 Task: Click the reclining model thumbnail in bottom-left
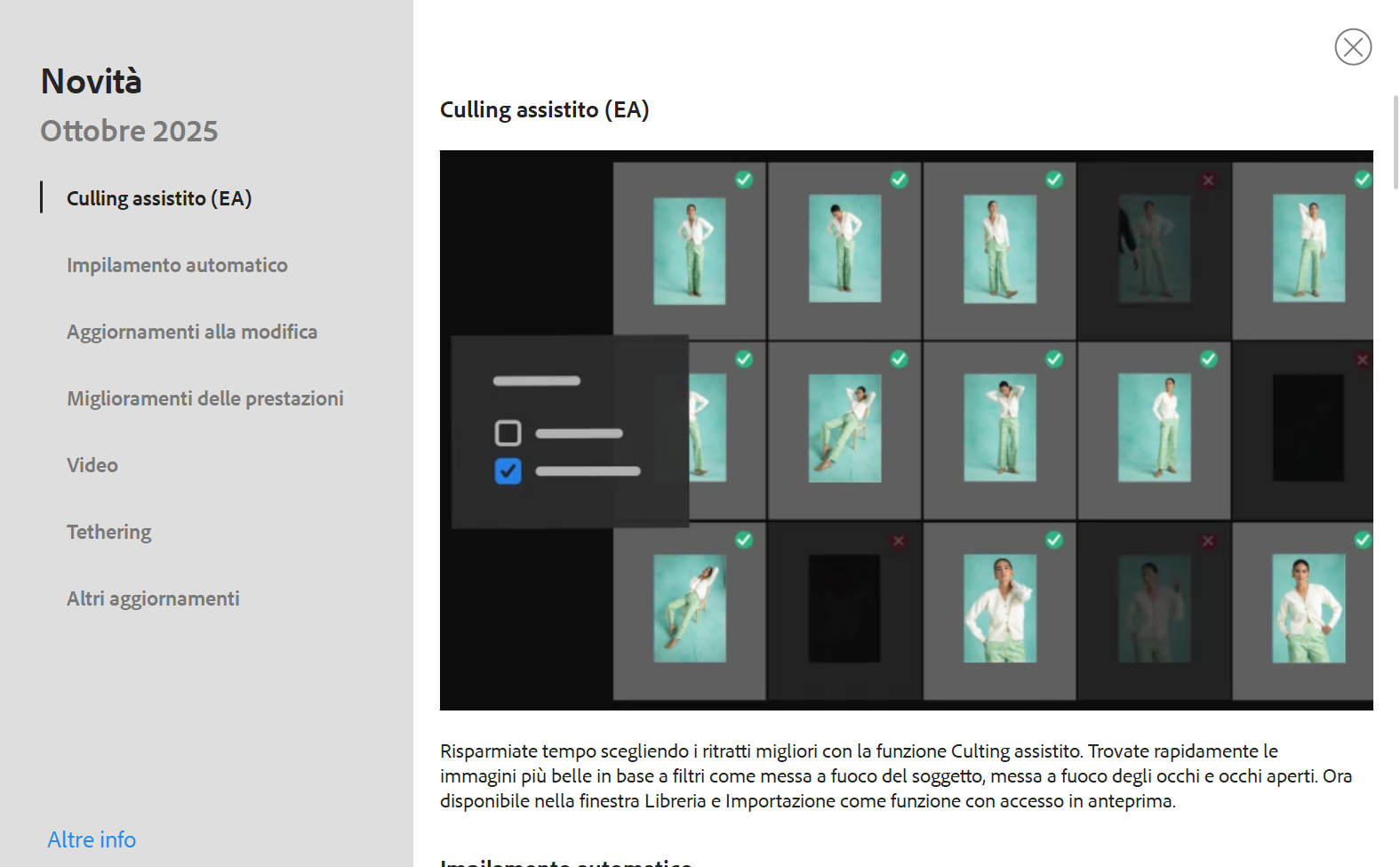point(689,608)
